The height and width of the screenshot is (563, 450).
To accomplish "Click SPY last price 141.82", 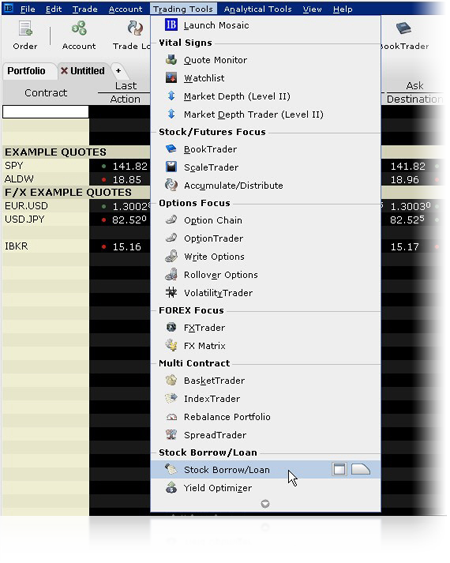I will pyautogui.click(x=130, y=166).
